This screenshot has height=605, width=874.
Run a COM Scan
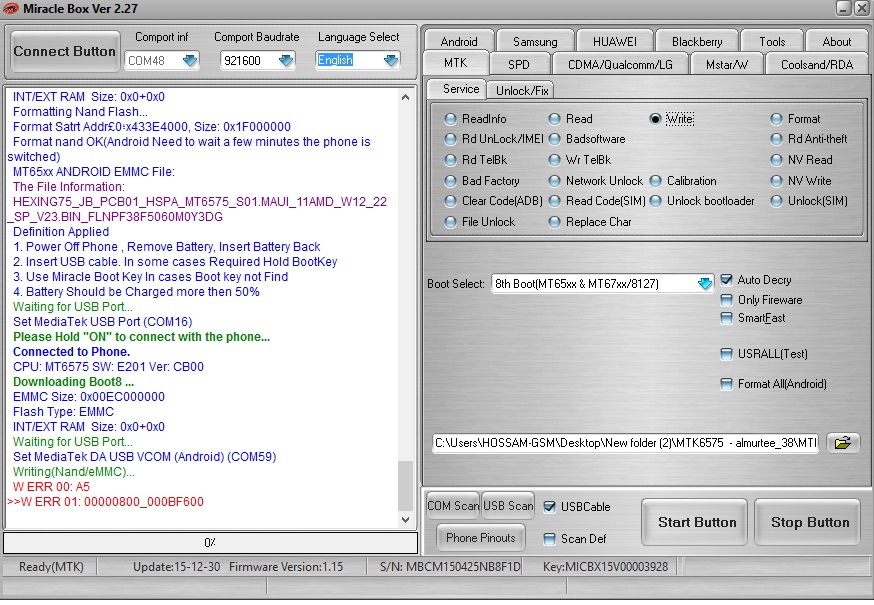click(x=452, y=505)
